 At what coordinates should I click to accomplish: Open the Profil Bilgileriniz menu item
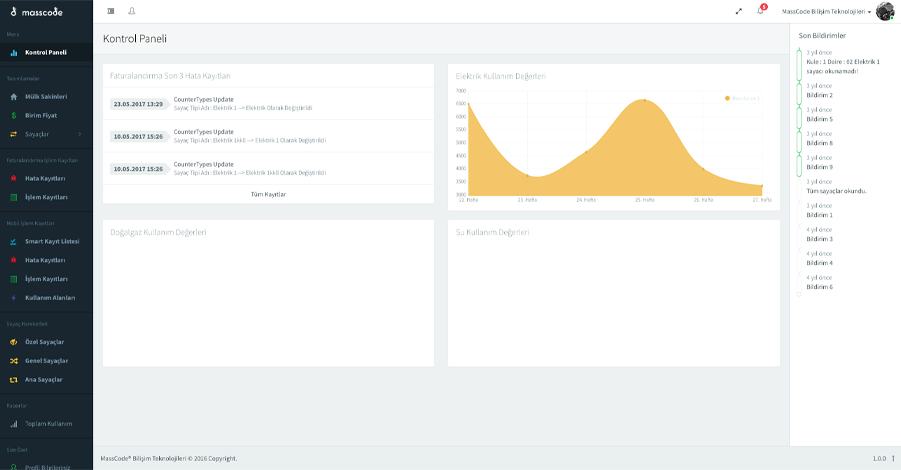coord(47,466)
